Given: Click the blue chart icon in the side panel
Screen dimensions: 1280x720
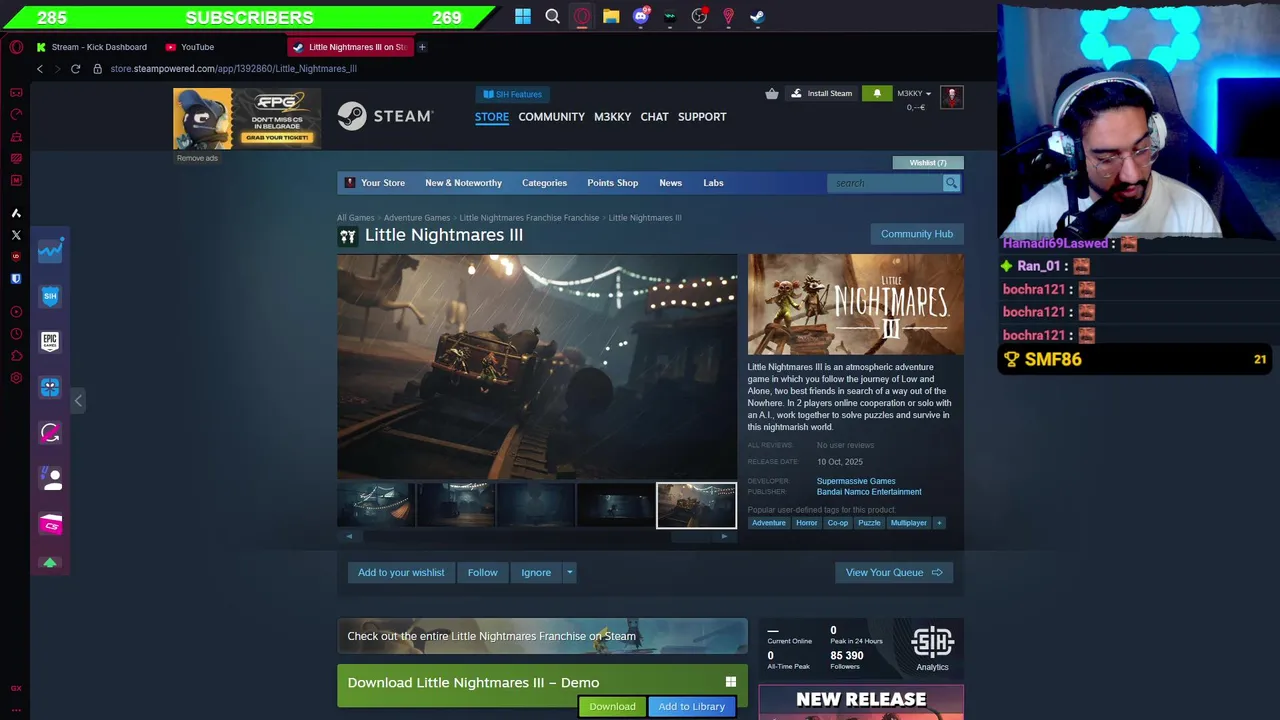Looking at the screenshot, I should 50,250.
